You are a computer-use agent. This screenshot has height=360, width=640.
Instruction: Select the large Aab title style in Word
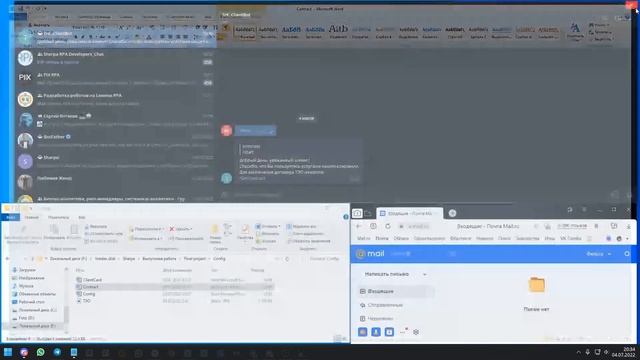(x=338, y=31)
